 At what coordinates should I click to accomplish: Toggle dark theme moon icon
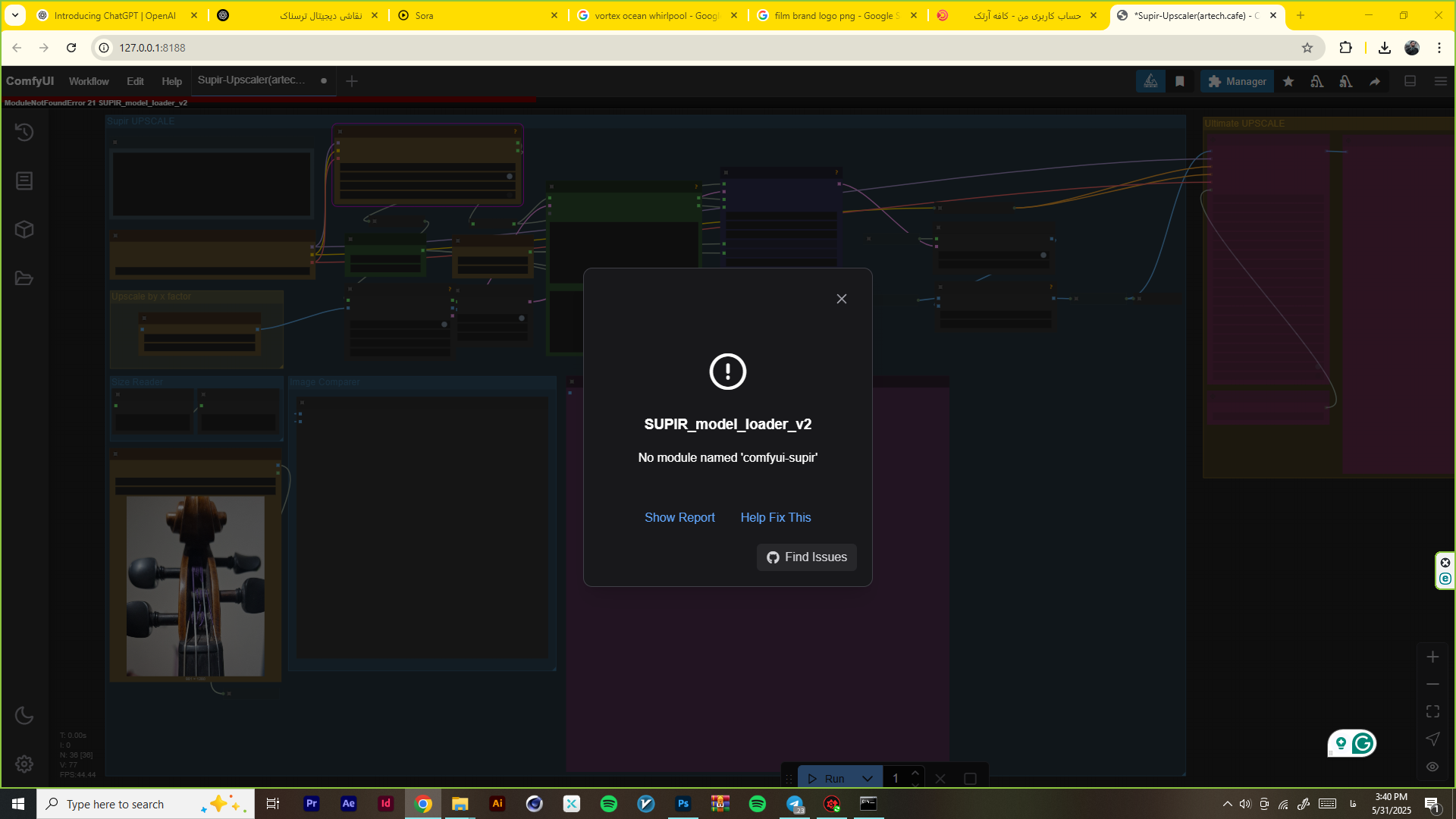click(x=24, y=715)
